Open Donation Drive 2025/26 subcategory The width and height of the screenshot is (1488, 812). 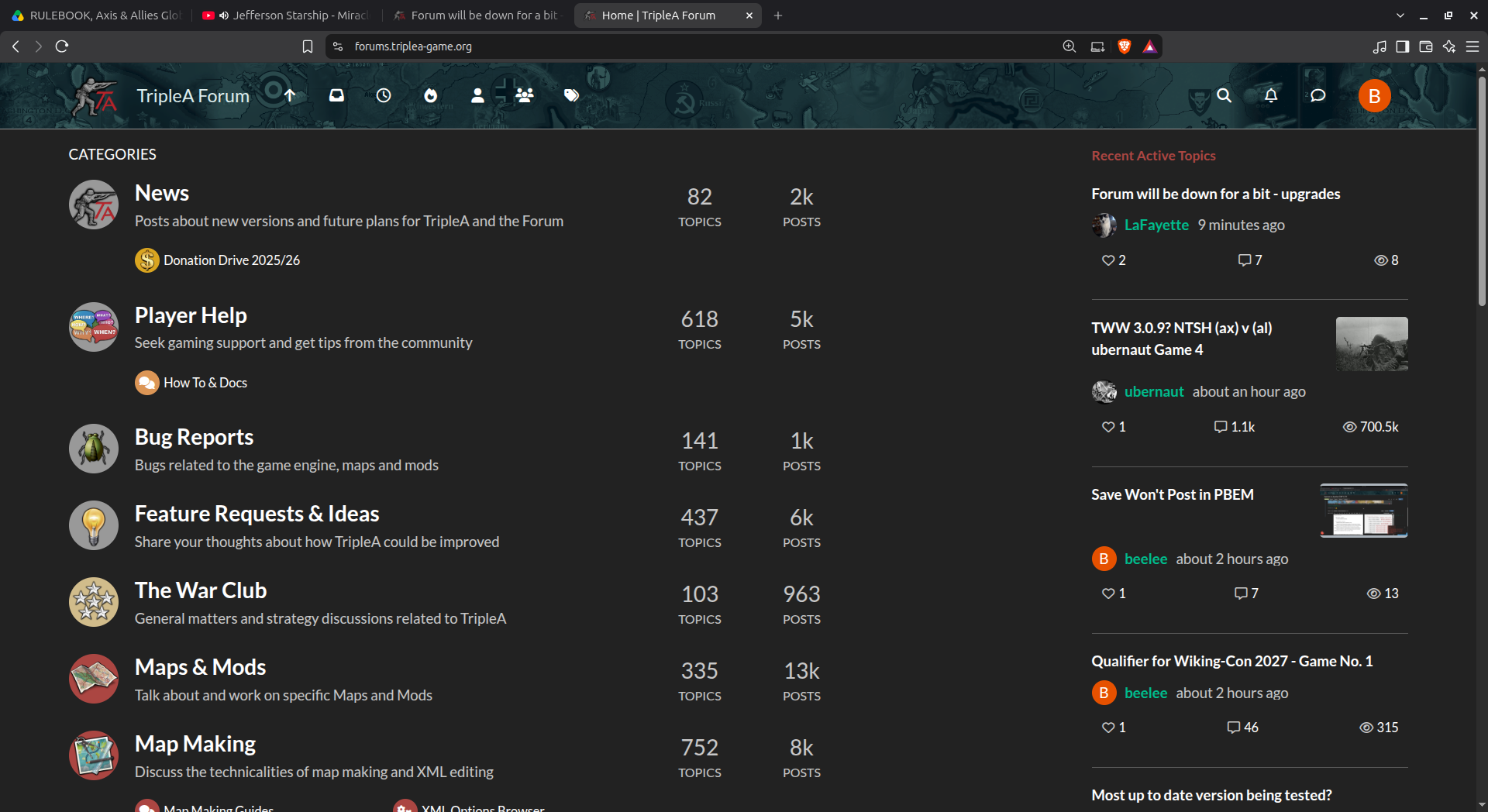tap(232, 260)
